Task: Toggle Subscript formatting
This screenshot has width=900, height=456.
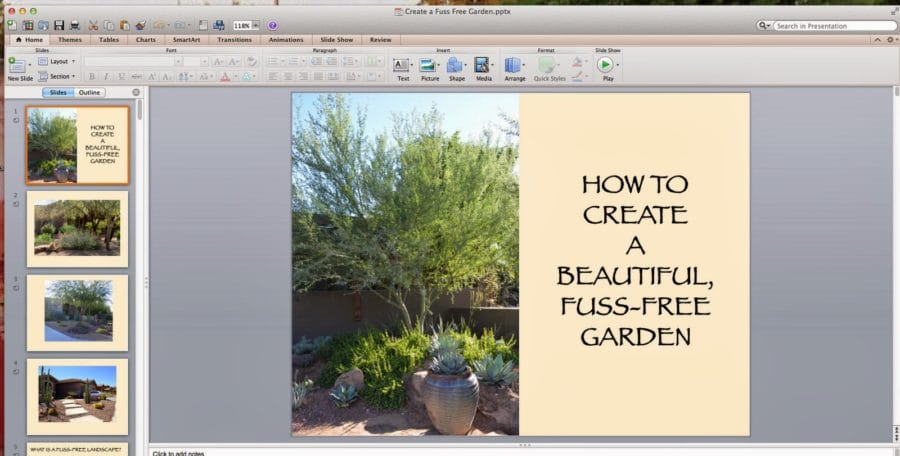Action: (166, 76)
